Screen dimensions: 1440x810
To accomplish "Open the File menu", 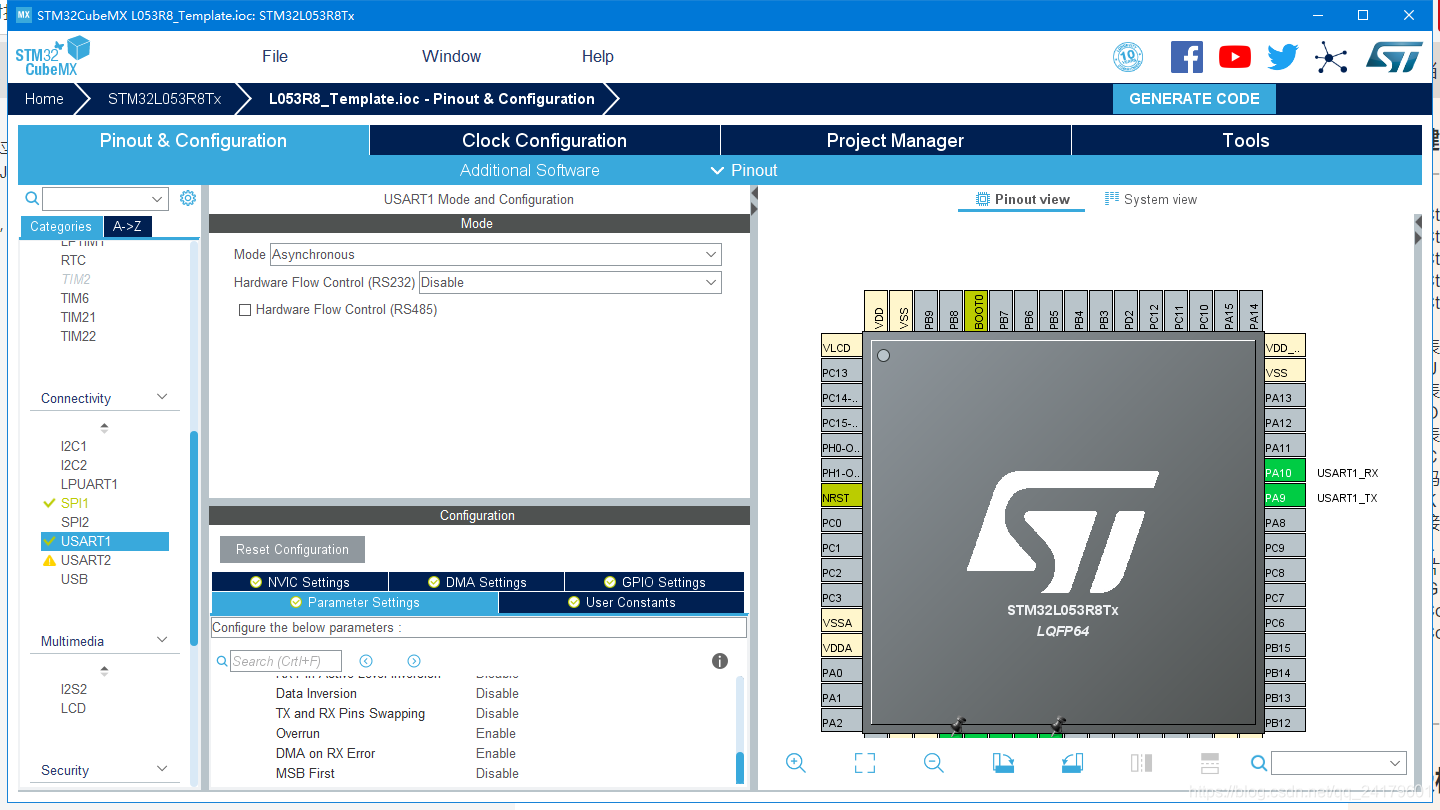I will (275, 57).
